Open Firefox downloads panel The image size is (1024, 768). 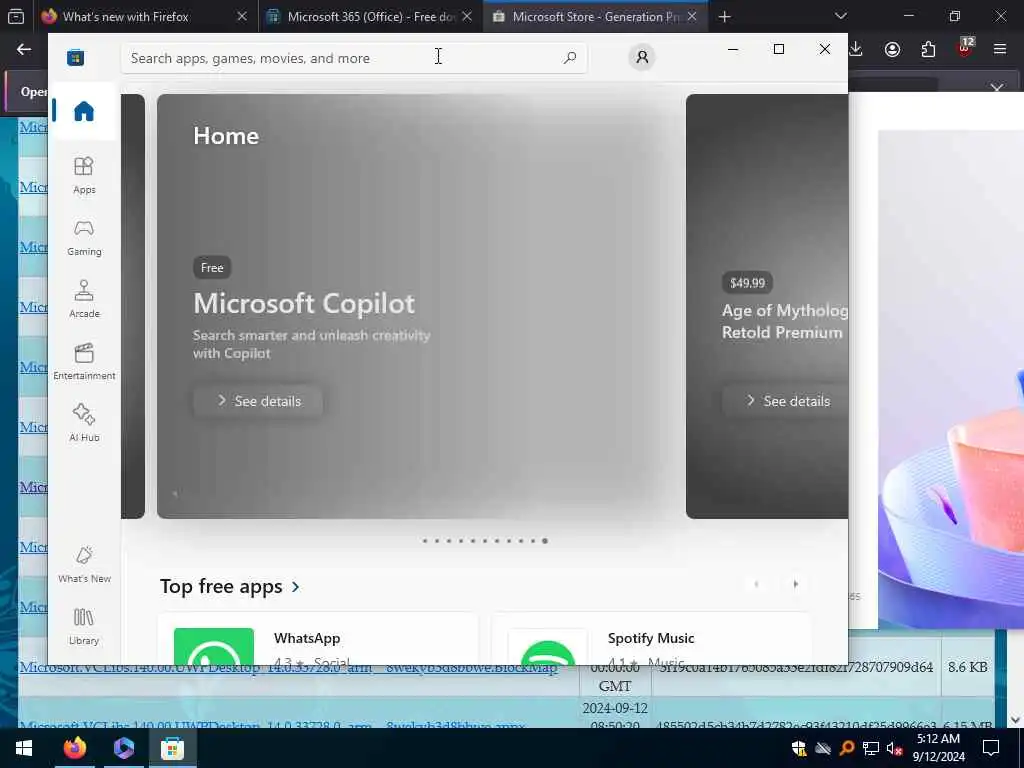pos(856,49)
